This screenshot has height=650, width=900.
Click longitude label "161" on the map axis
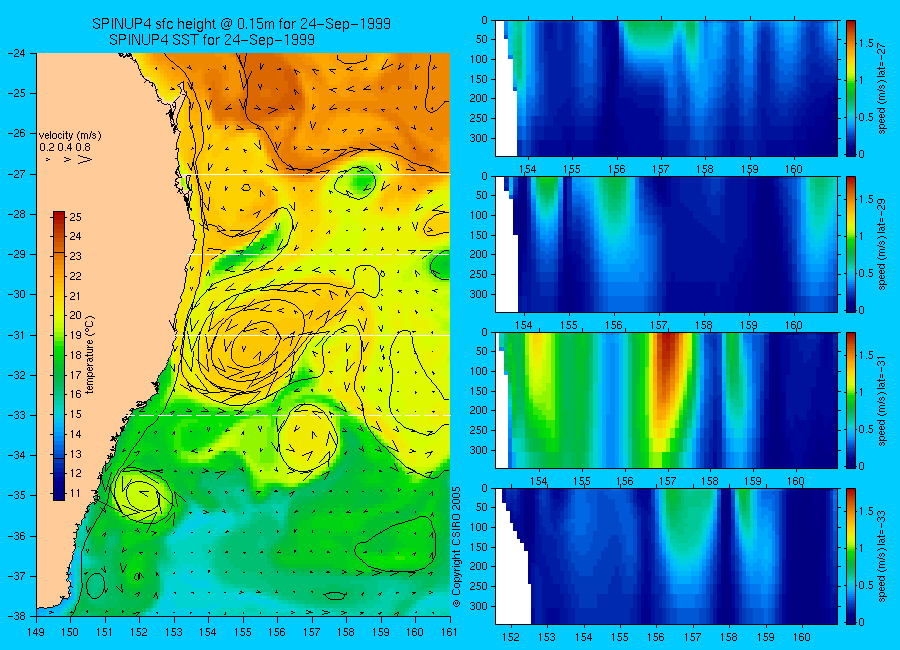[449, 632]
